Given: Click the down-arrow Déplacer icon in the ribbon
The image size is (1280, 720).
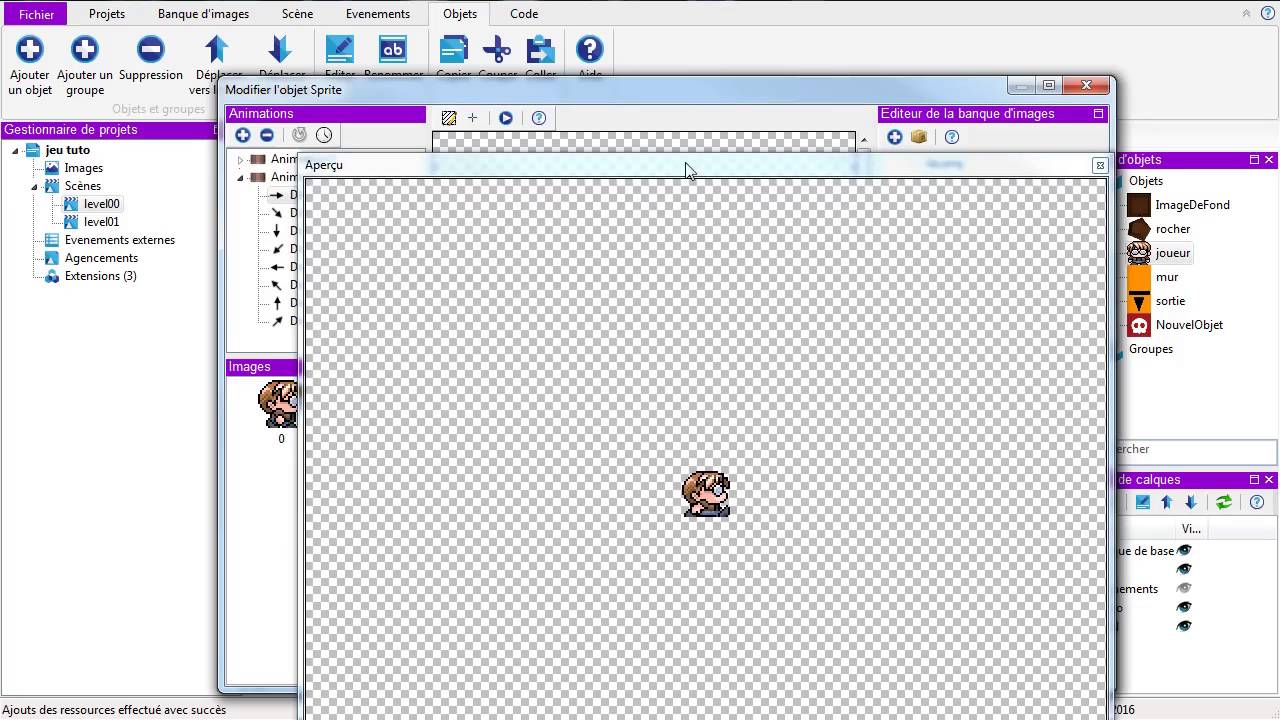Looking at the screenshot, I should click(280, 49).
